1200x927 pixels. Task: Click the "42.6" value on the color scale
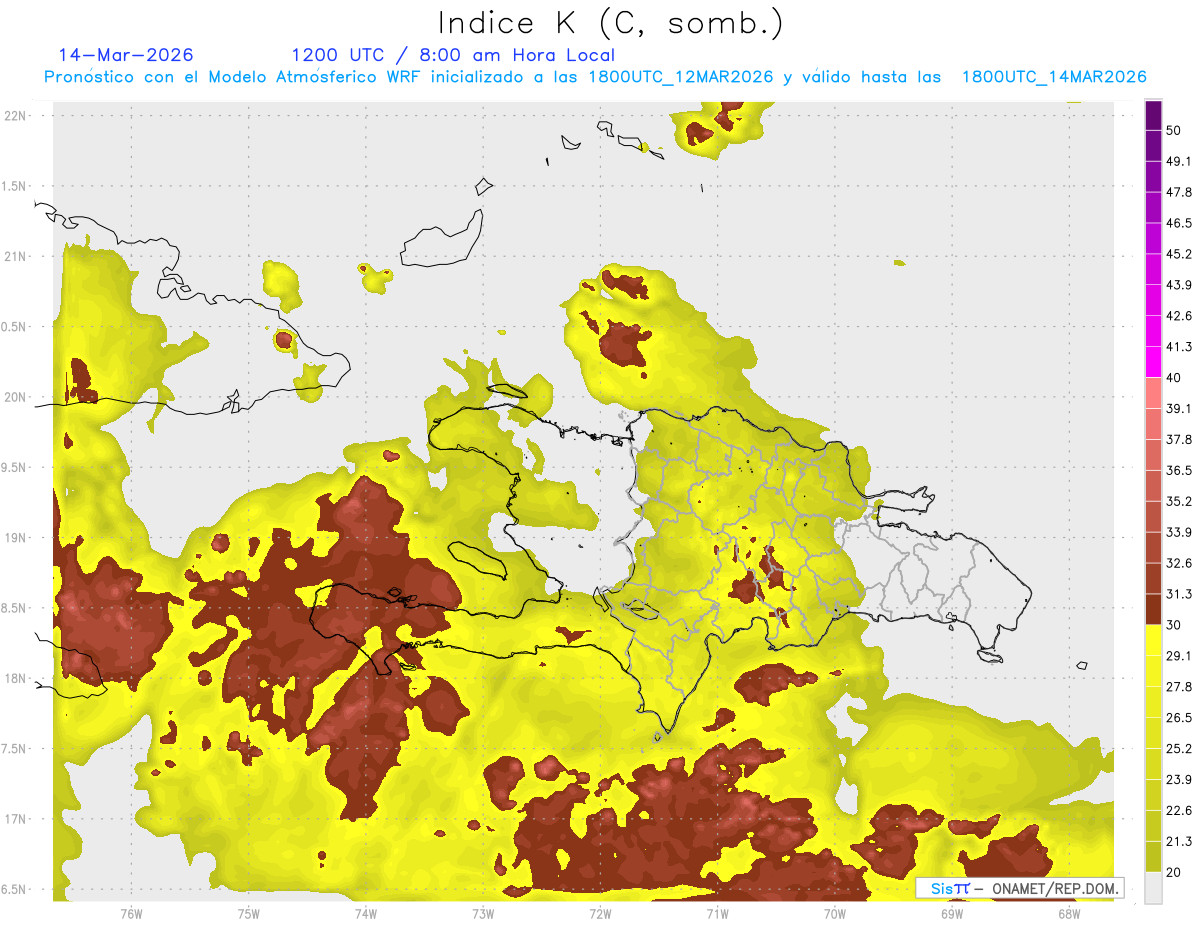[x=1179, y=316]
